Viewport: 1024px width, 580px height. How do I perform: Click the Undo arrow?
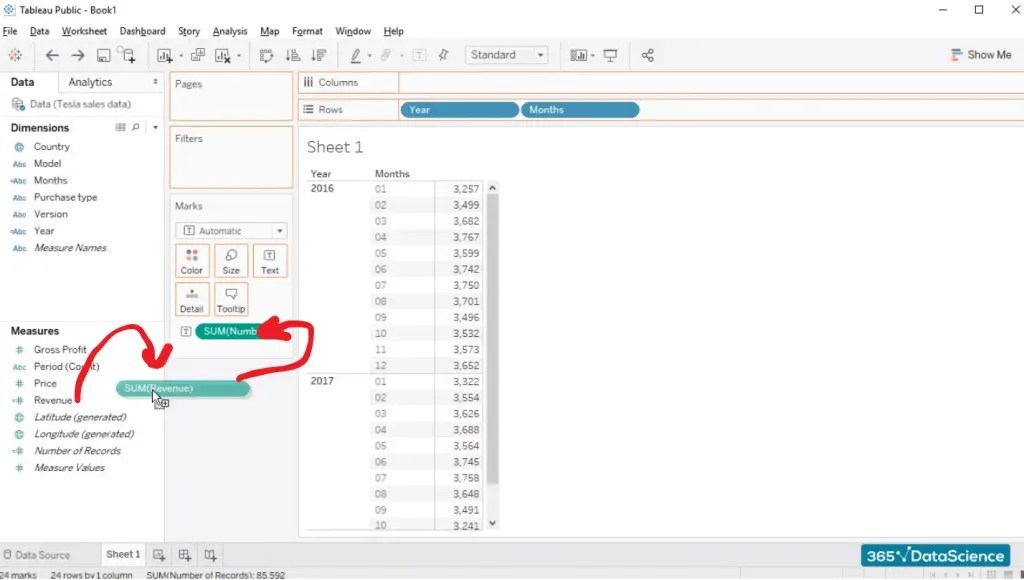point(51,55)
